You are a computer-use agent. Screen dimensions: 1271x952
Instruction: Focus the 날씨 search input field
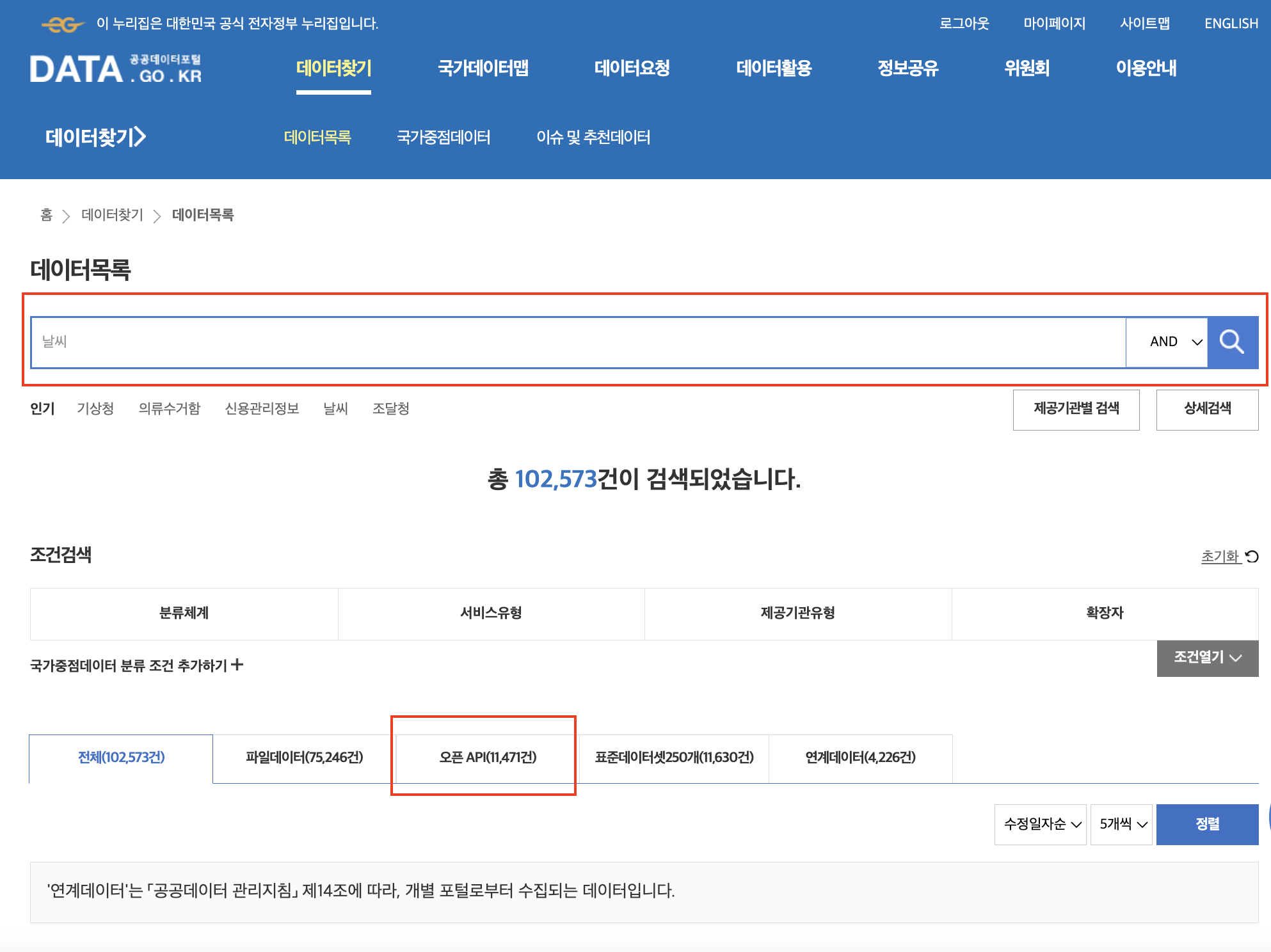[576, 342]
